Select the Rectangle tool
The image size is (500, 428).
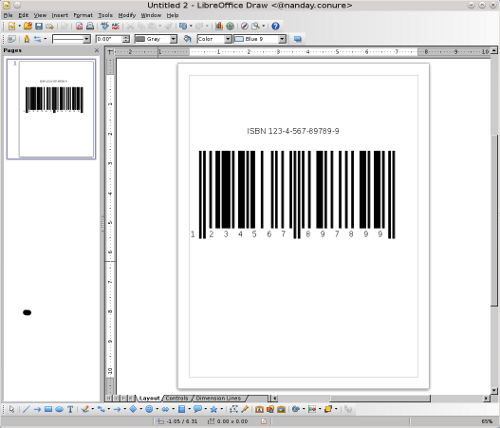[48, 409]
